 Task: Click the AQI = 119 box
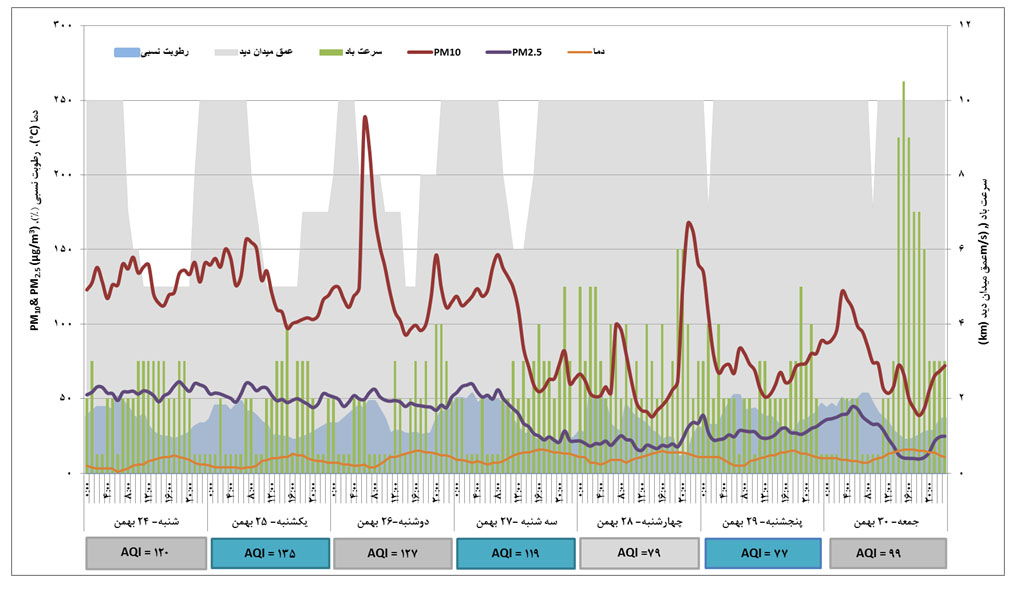click(515, 552)
